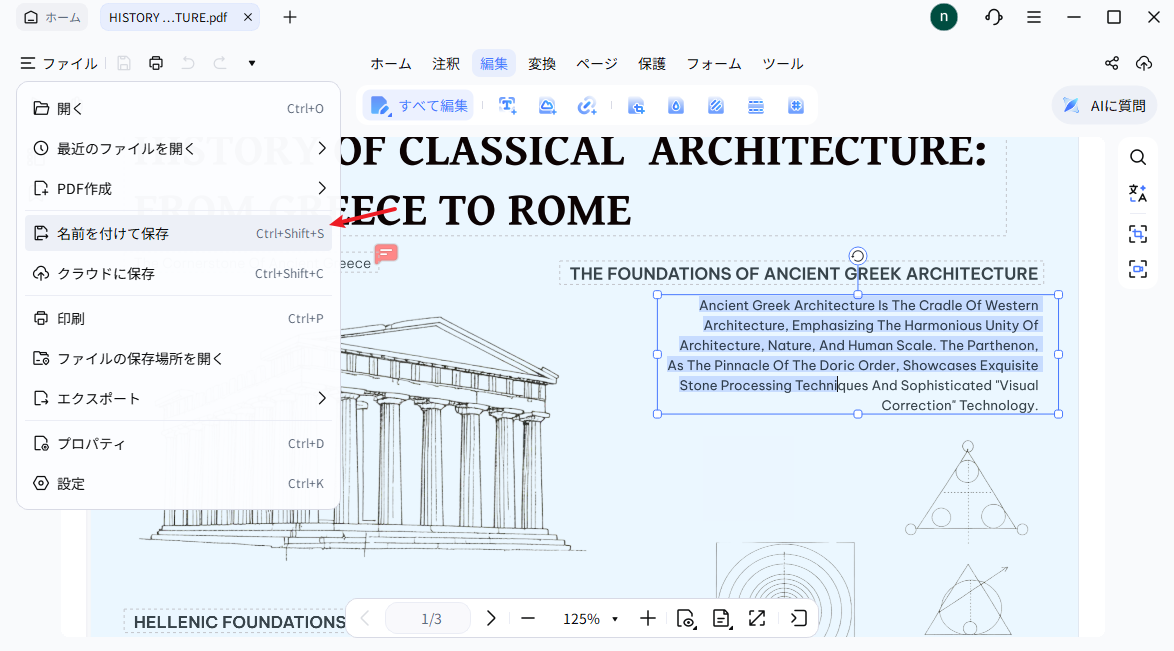Click the AIに質問 button
1174x651 pixels.
1104,106
